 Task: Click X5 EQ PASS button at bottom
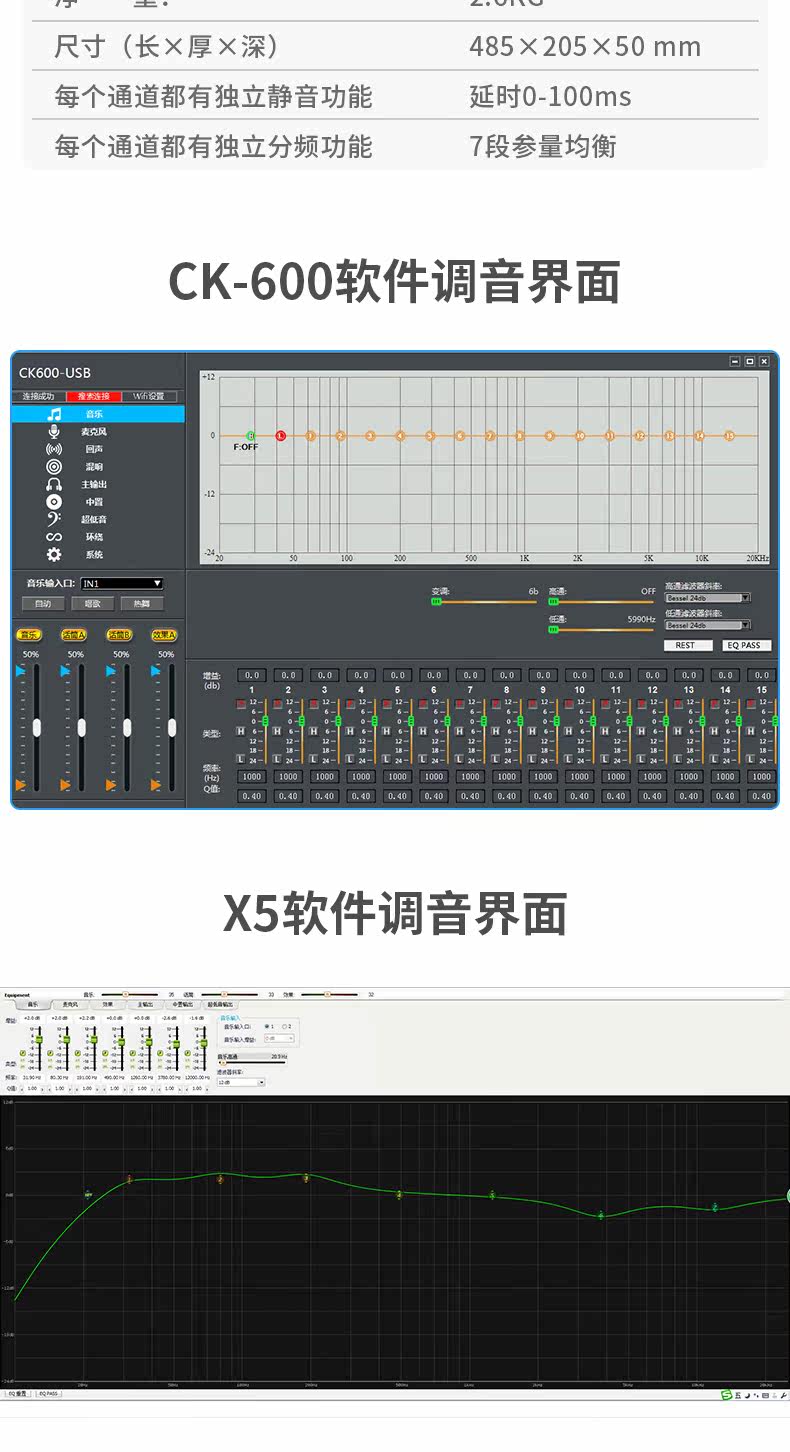pos(47,1393)
